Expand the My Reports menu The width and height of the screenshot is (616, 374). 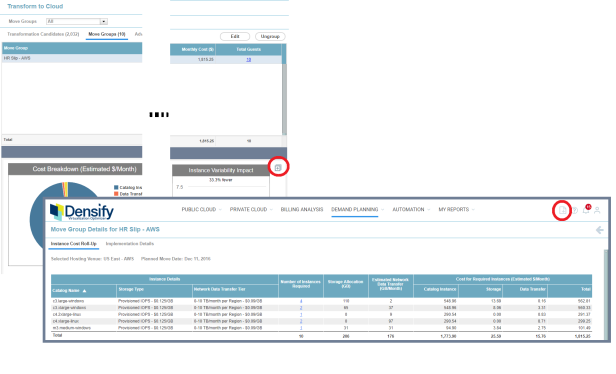pyautogui.click(x=456, y=209)
